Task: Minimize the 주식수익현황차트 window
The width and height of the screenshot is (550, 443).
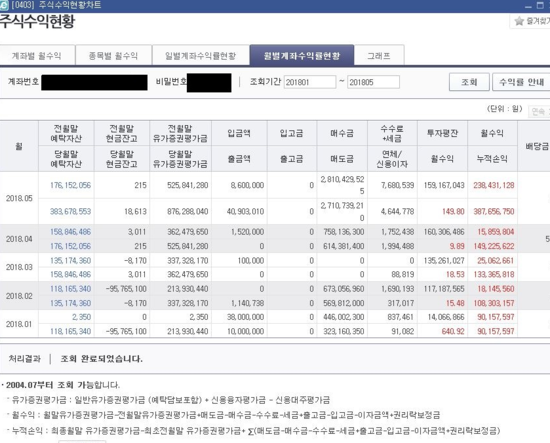Action: pyautogui.click(x=528, y=6)
